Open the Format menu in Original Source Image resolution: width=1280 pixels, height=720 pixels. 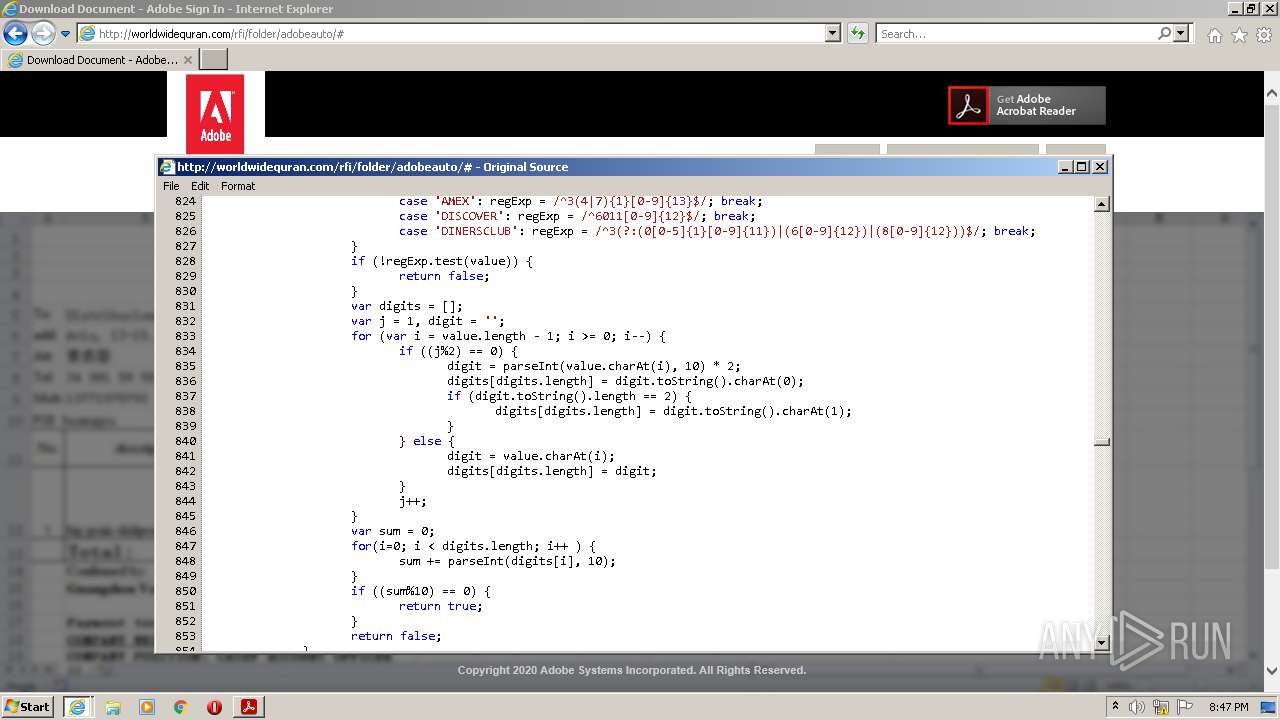tap(238, 186)
